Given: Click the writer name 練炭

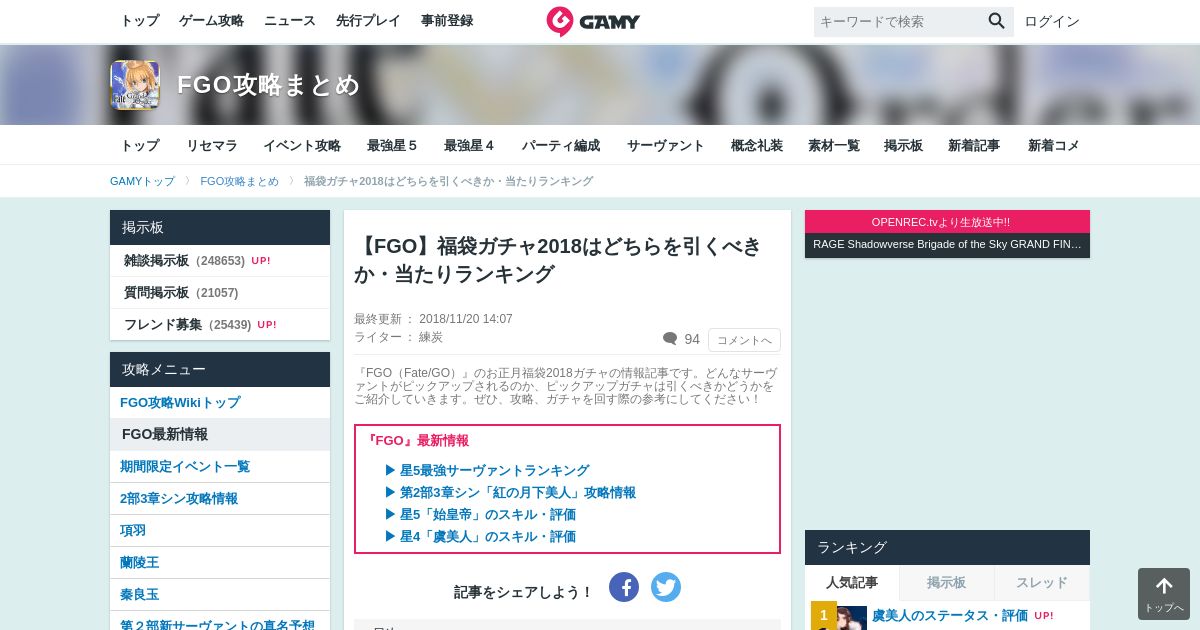Looking at the screenshot, I should point(431,337).
